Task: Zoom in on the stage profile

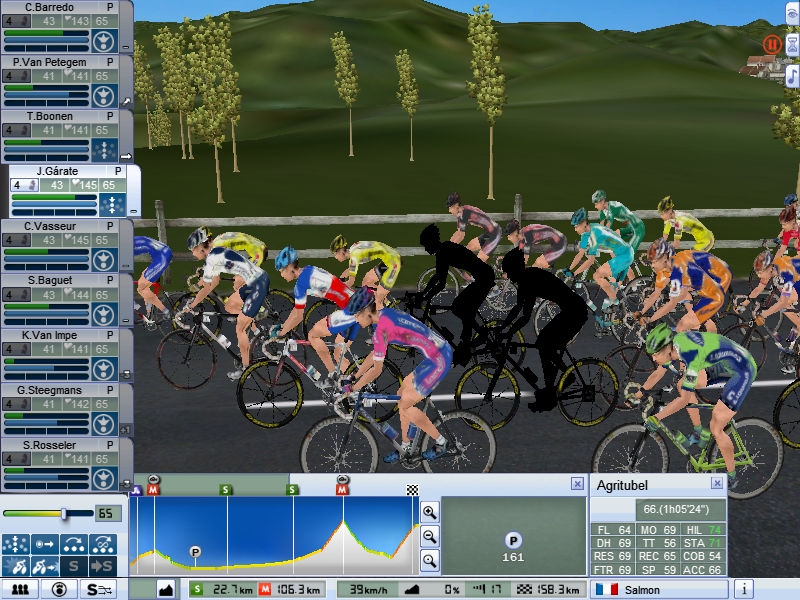Action: (x=430, y=512)
